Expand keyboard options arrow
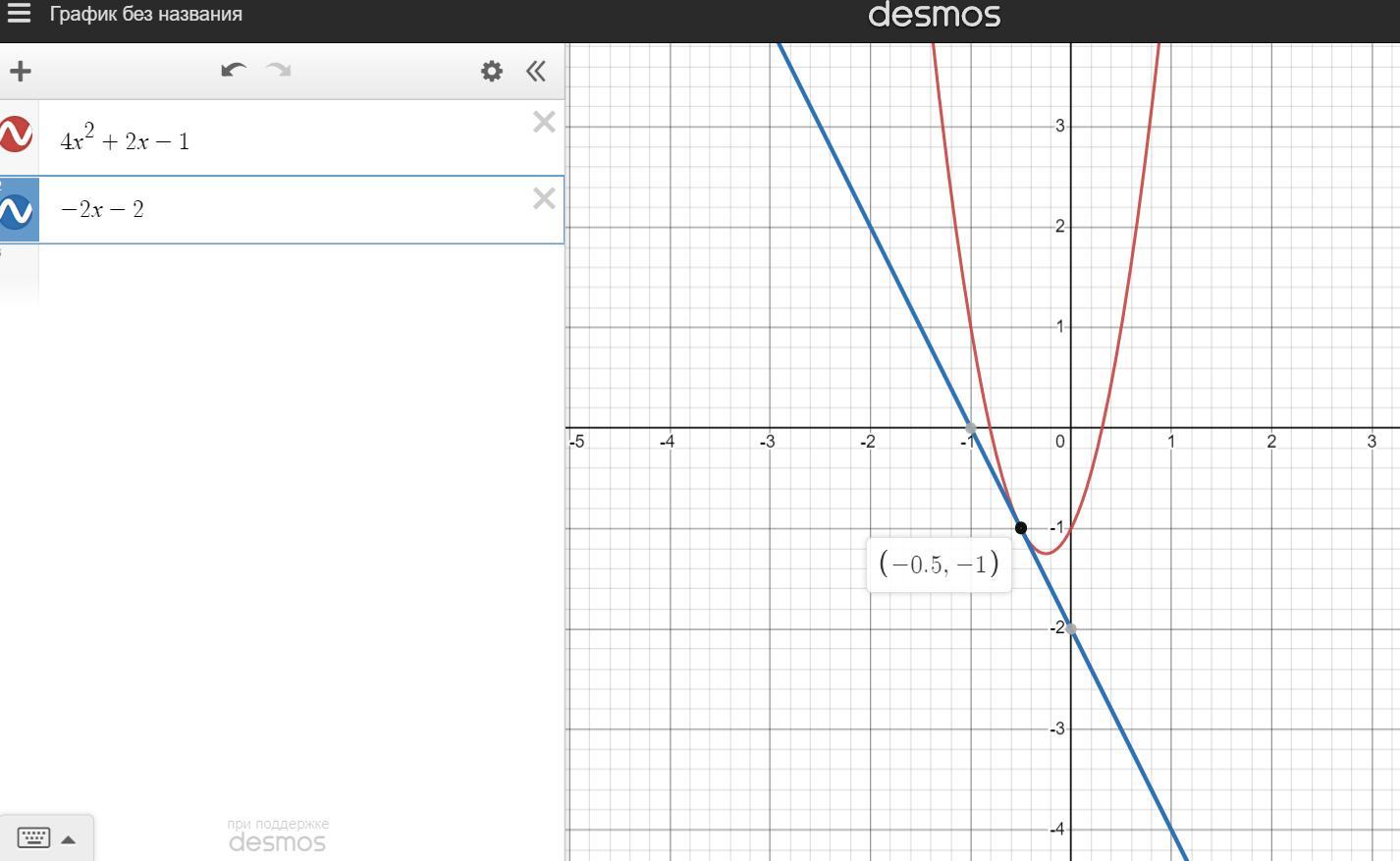The height and width of the screenshot is (861, 1400). click(69, 839)
